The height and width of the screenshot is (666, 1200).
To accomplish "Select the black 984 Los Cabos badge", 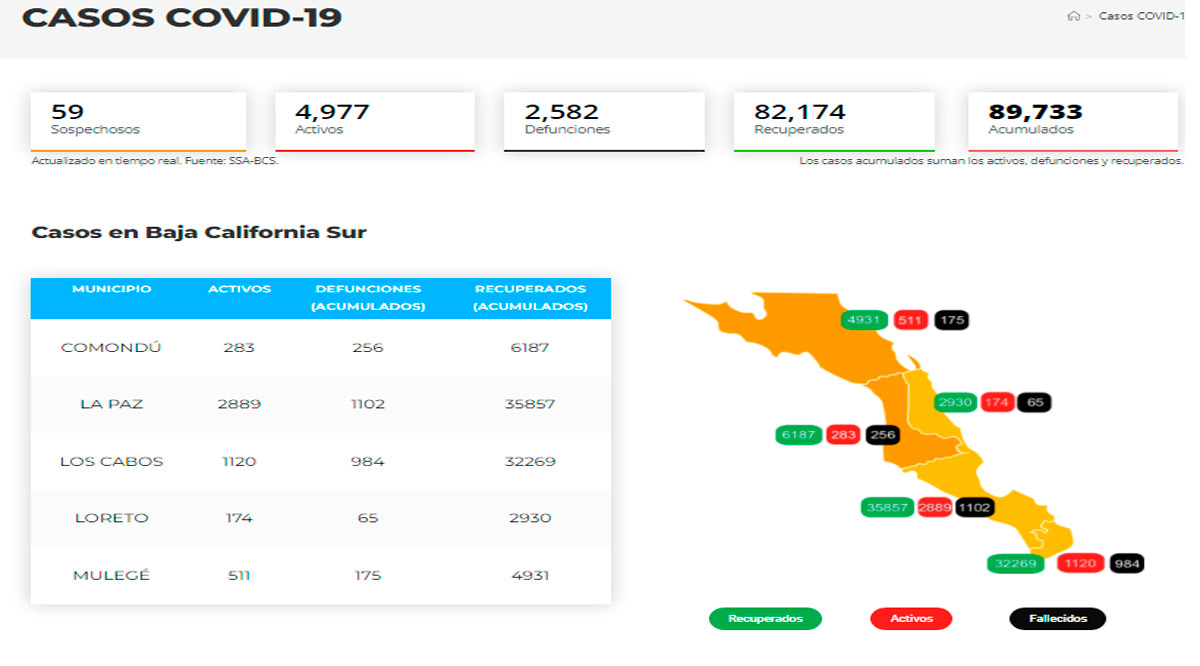I will [x=1128, y=563].
